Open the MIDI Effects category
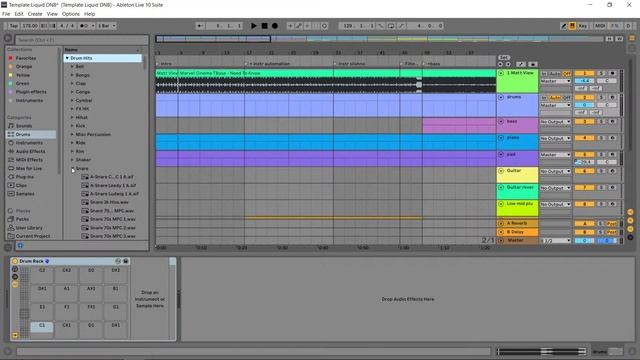 (x=29, y=160)
